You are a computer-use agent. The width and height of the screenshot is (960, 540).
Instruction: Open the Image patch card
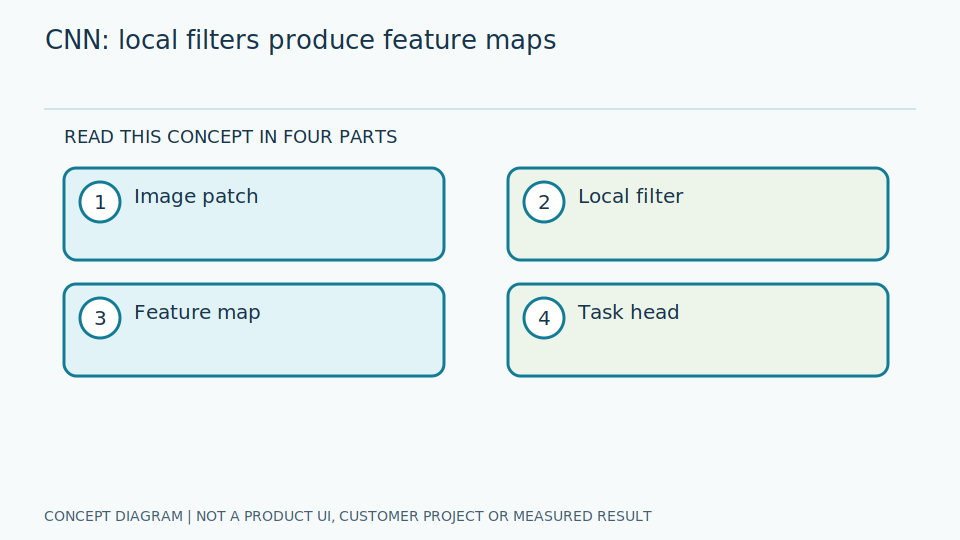coord(254,214)
